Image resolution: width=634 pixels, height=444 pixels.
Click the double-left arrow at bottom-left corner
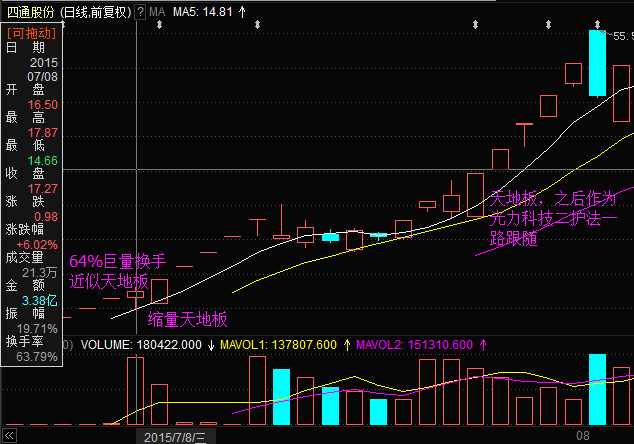coord(9,436)
